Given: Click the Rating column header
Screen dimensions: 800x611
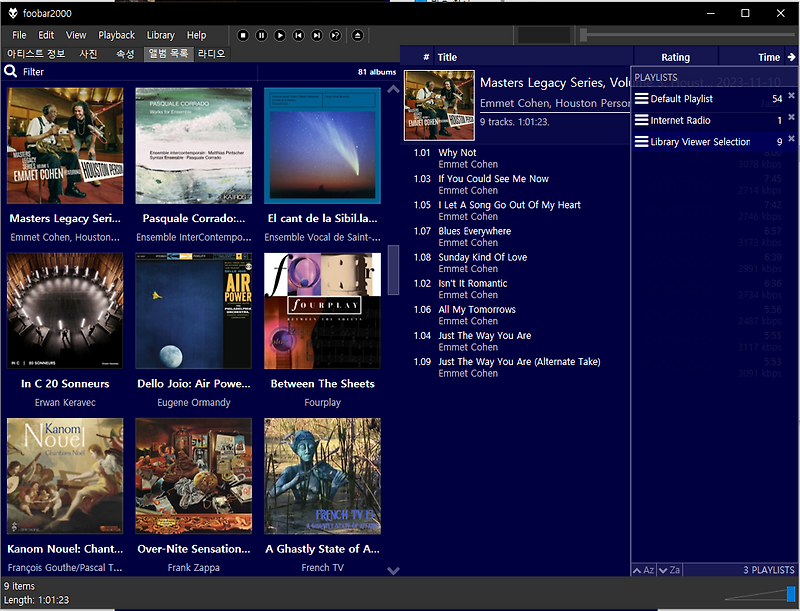Looking at the screenshot, I should tap(676, 57).
